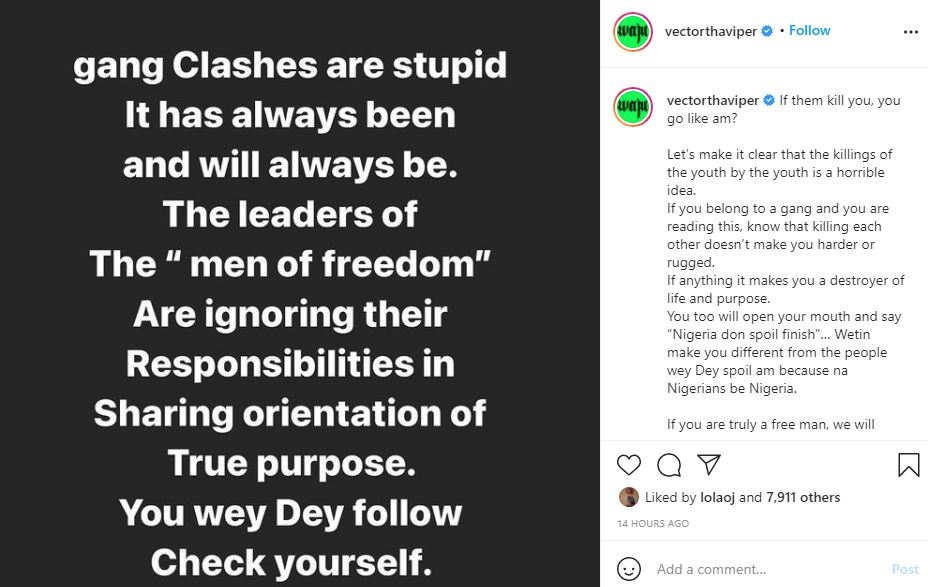Open the vectorthaviper username in the caption

[713, 101]
